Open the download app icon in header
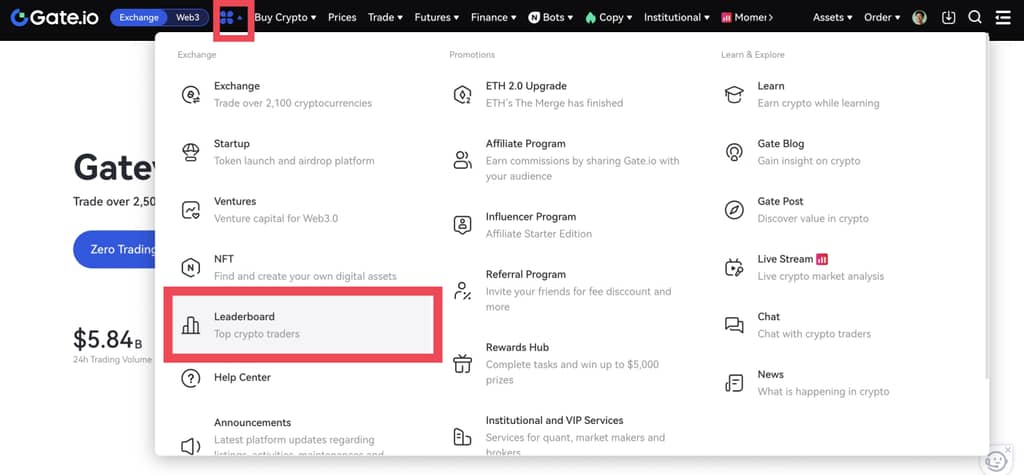Viewport: 1024px width, 475px height. 949,17
